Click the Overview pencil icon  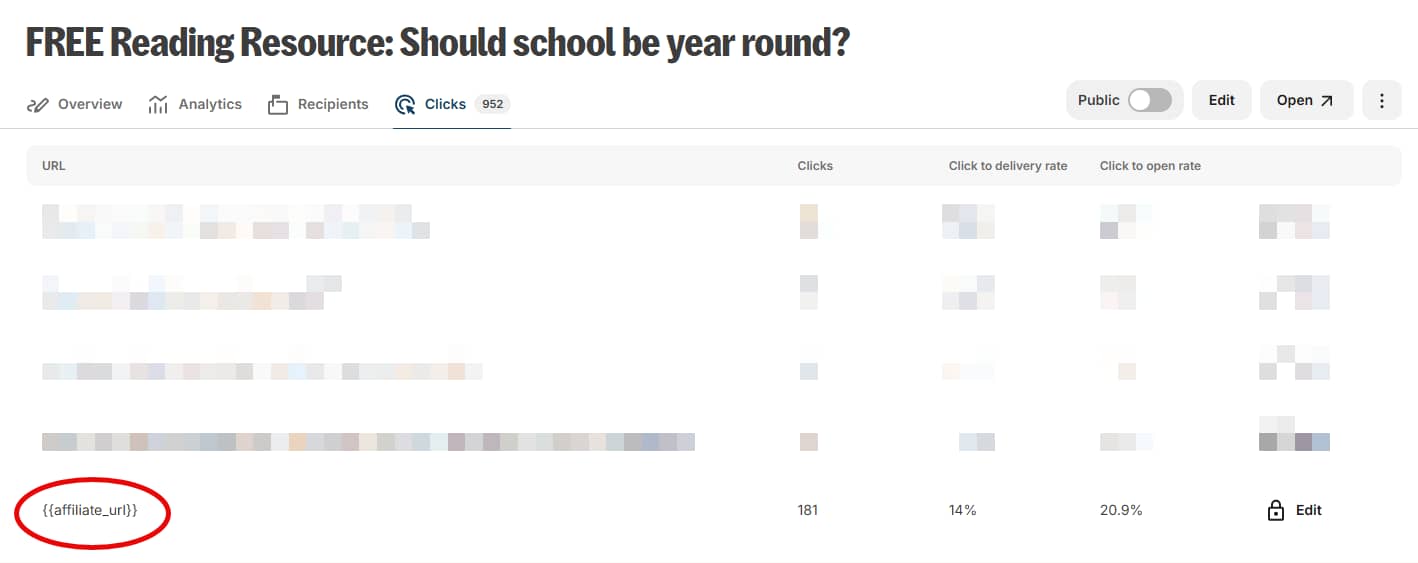coord(38,104)
